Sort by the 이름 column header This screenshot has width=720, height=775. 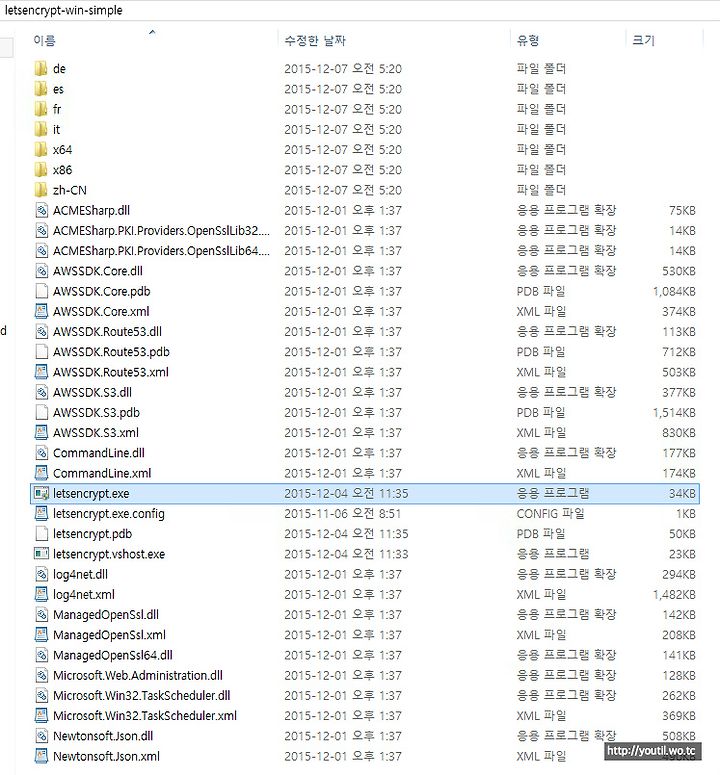pos(44,41)
